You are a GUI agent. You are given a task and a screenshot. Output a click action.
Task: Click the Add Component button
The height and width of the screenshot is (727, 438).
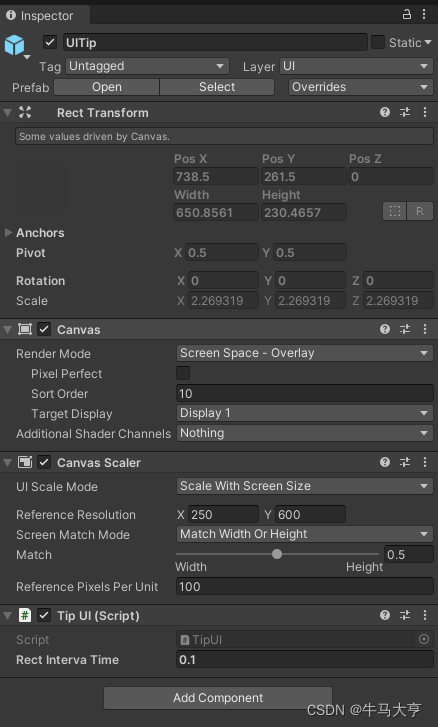point(218,698)
